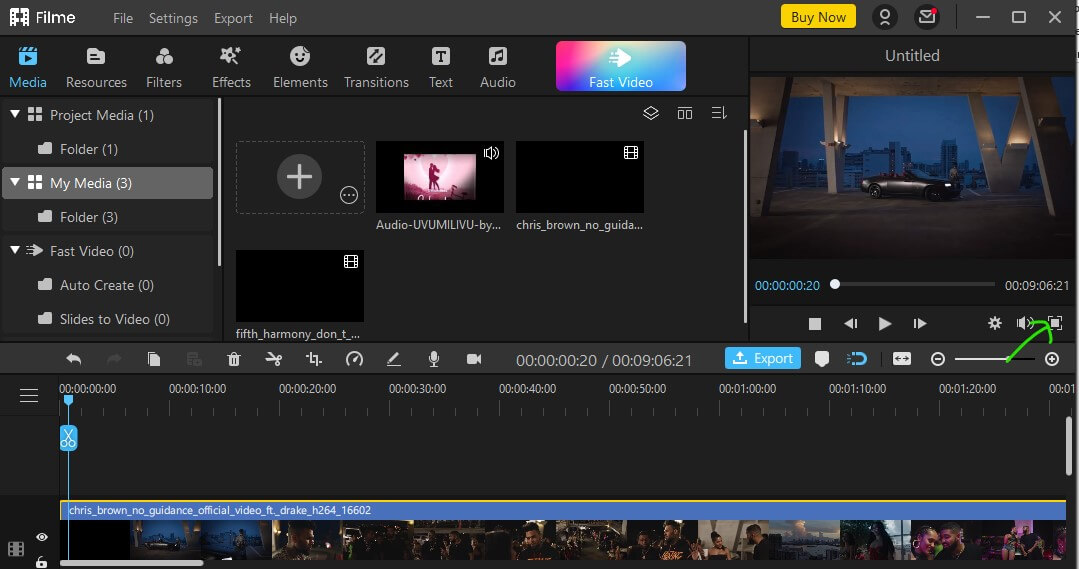This screenshot has width=1079, height=569.
Task: Open the Transitions tab
Action: pos(376,67)
